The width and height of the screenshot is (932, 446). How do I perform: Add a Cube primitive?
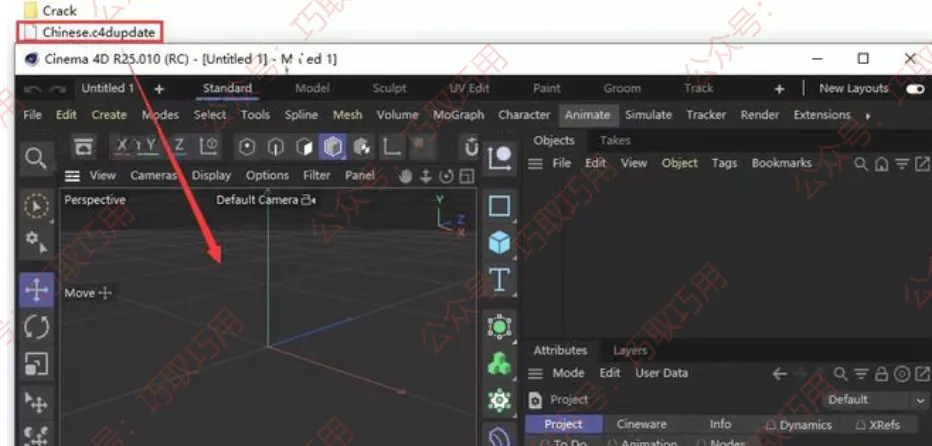click(x=499, y=243)
